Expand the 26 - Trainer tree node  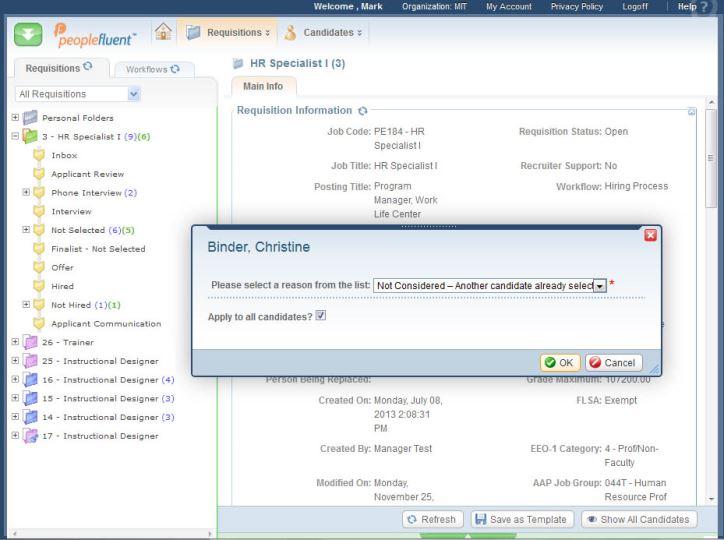[x=15, y=342]
